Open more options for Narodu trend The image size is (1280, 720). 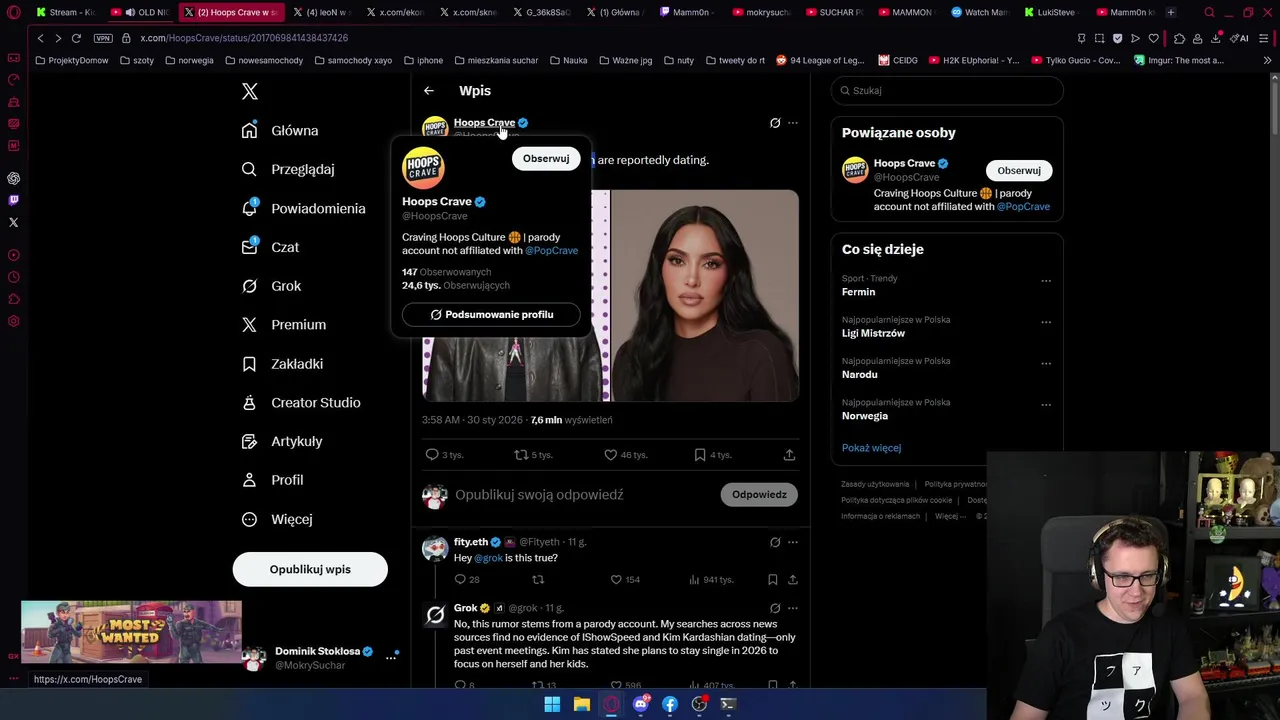click(x=1046, y=363)
